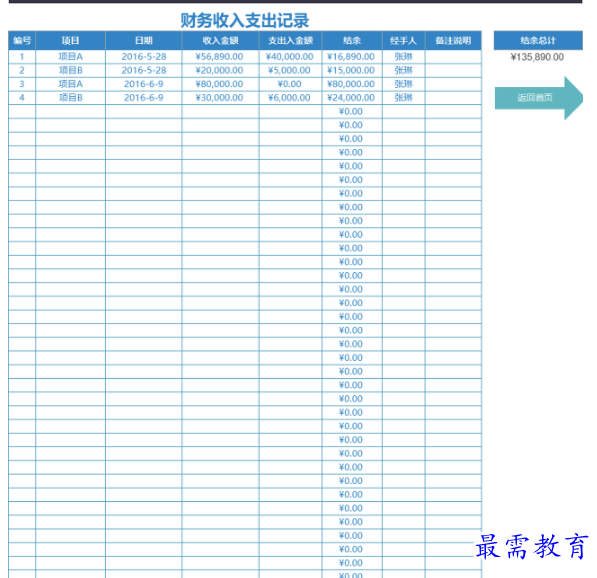Click the title 财务收入支出记录
The height and width of the screenshot is (578, 597).
(245, 20)
